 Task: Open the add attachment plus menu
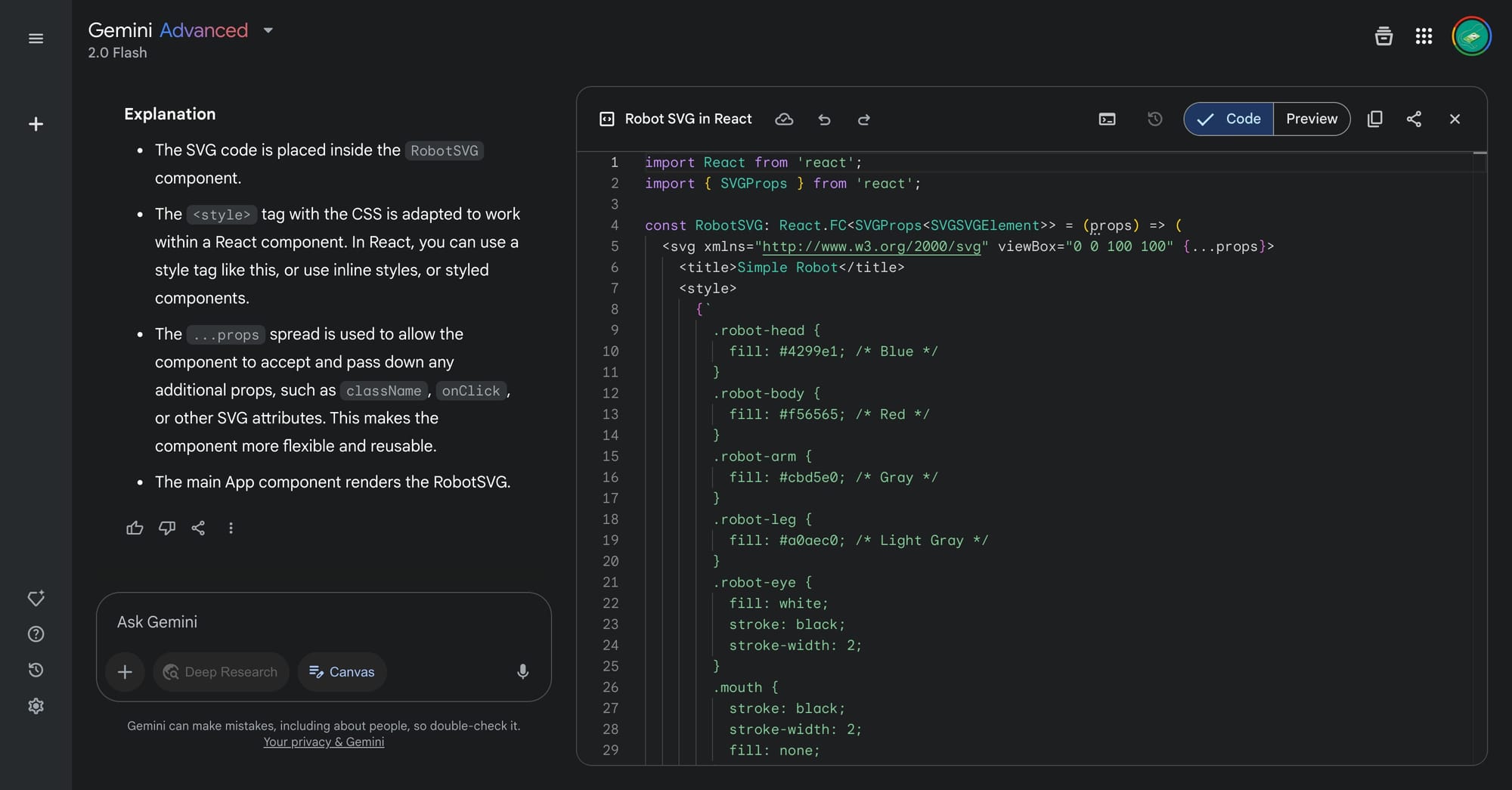click(x=125, y=672)
